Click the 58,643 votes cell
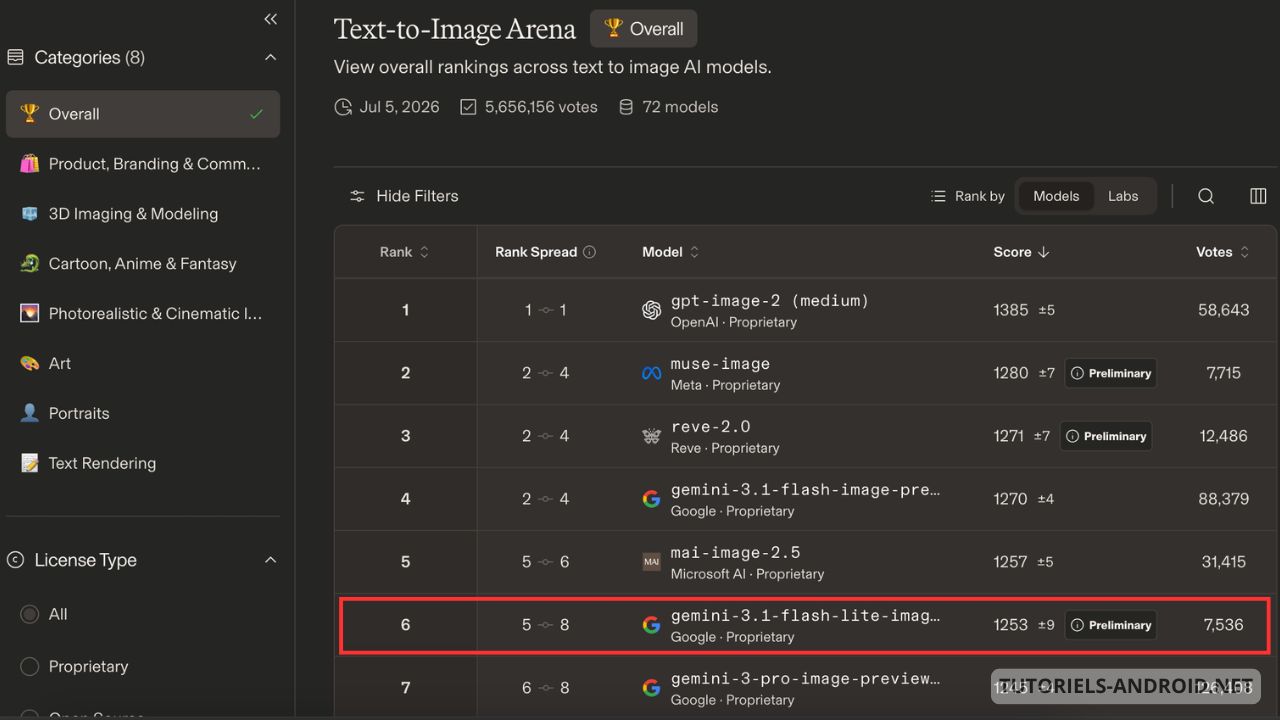The width and height of the screenshot is (1280, 720). pos(1224,310)
